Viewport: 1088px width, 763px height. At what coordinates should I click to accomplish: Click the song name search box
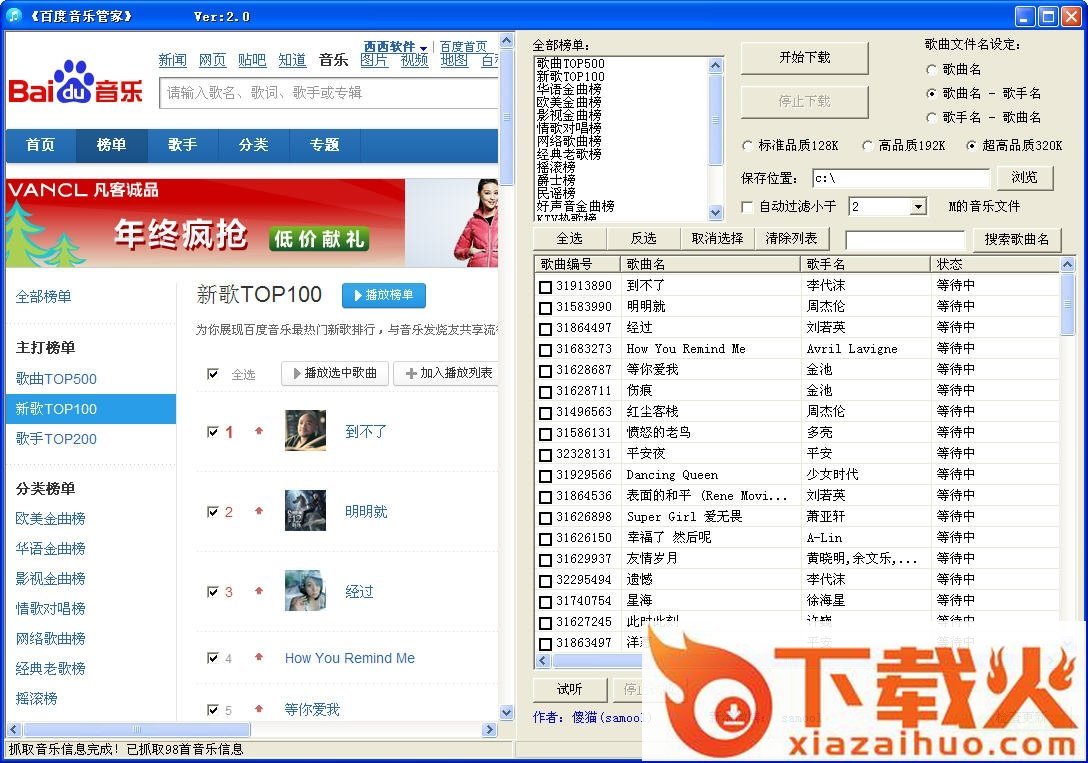(x=905, y=240)
